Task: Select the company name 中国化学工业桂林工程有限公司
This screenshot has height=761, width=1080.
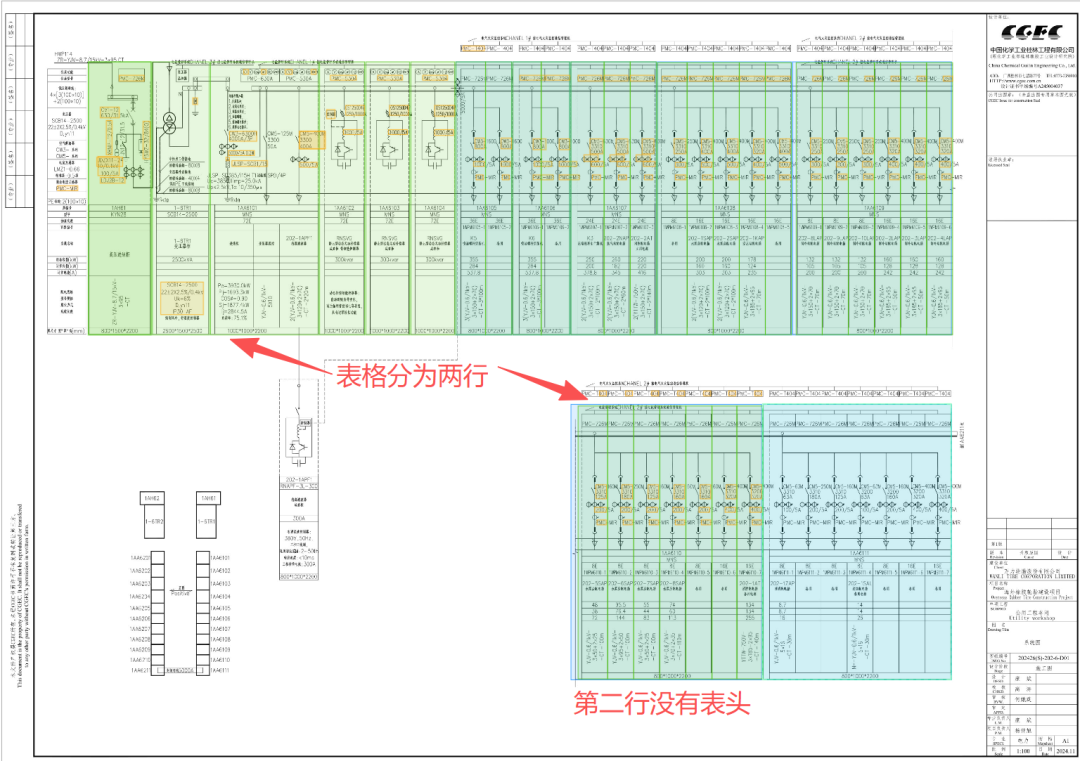Action: 1032,50
